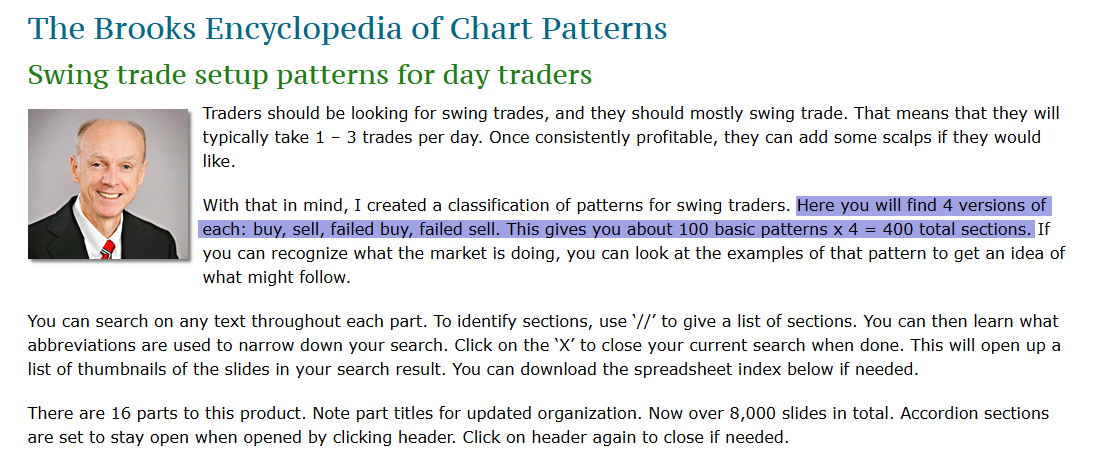The image size is (1094, 464).
Task: Click the green Swing trade setup patterns heading
Action: coord(309,75)
